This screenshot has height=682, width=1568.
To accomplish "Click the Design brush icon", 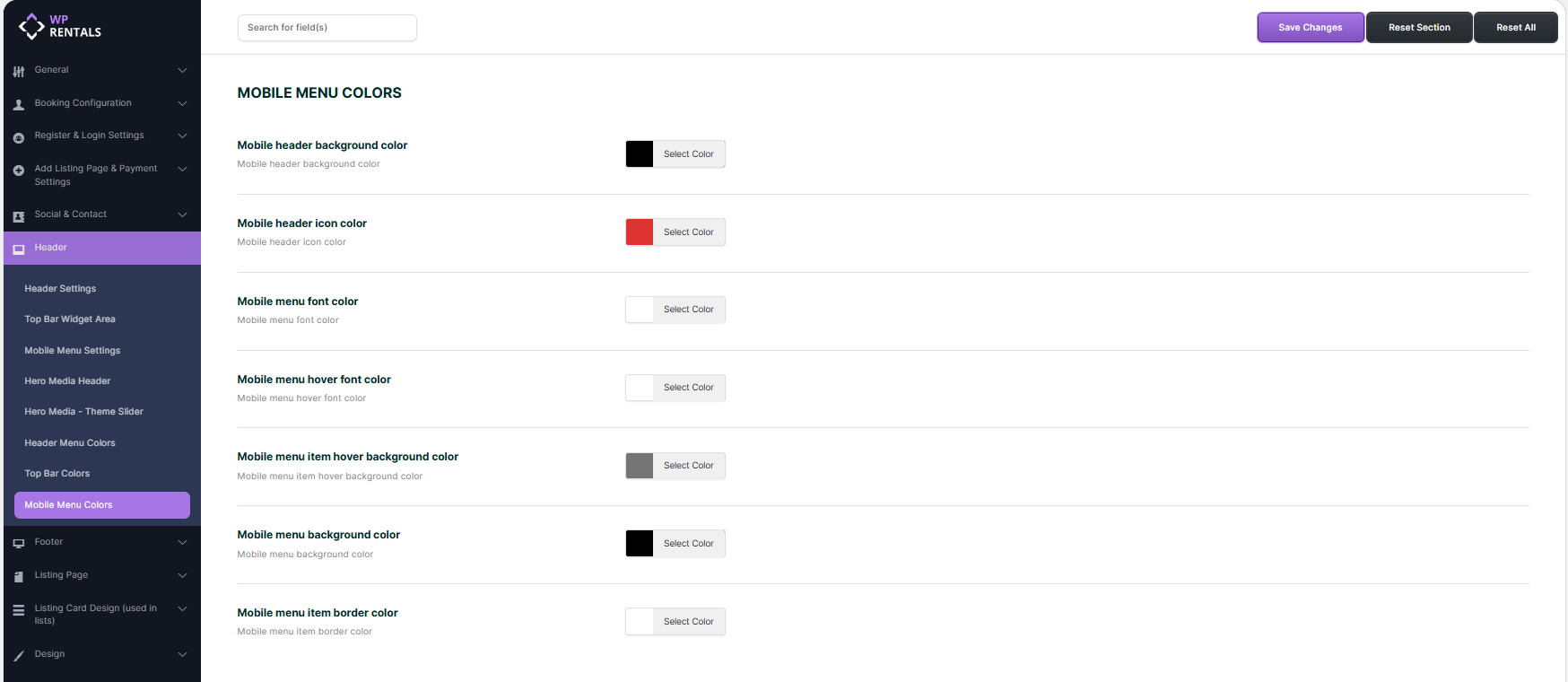I will [x=19, y=655].
